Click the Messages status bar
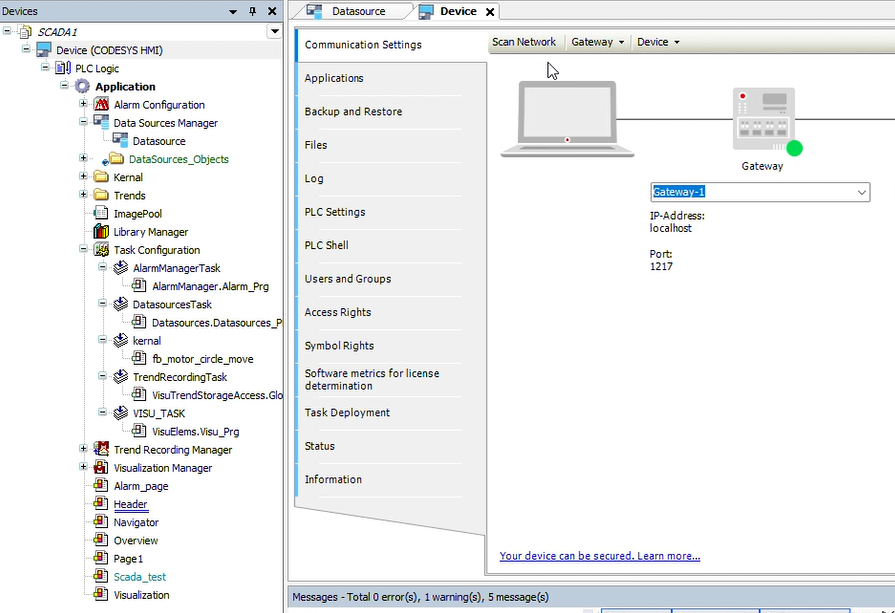 [591, 597]
